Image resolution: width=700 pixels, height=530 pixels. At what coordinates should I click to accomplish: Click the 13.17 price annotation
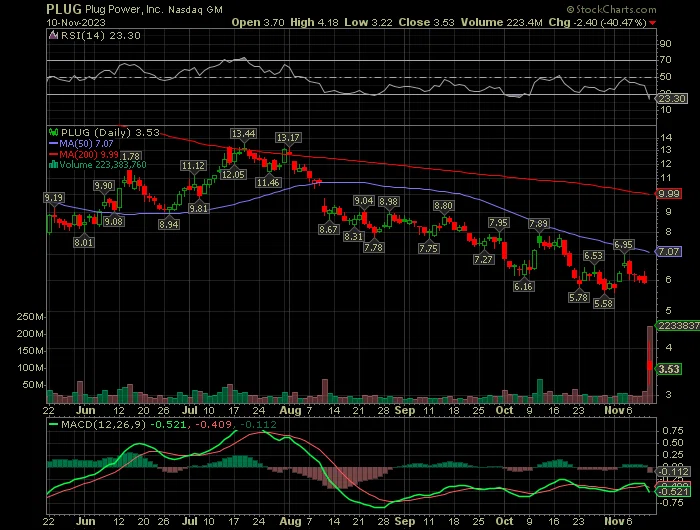click(x=288, y=138)
